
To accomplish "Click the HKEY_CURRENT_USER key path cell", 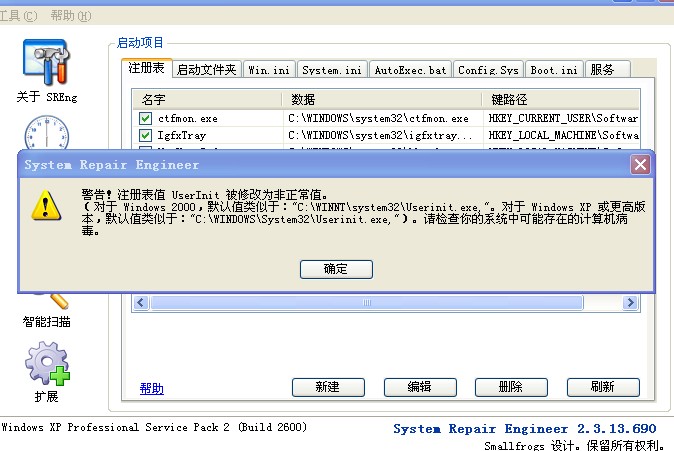I will click(x=563, y=119).
